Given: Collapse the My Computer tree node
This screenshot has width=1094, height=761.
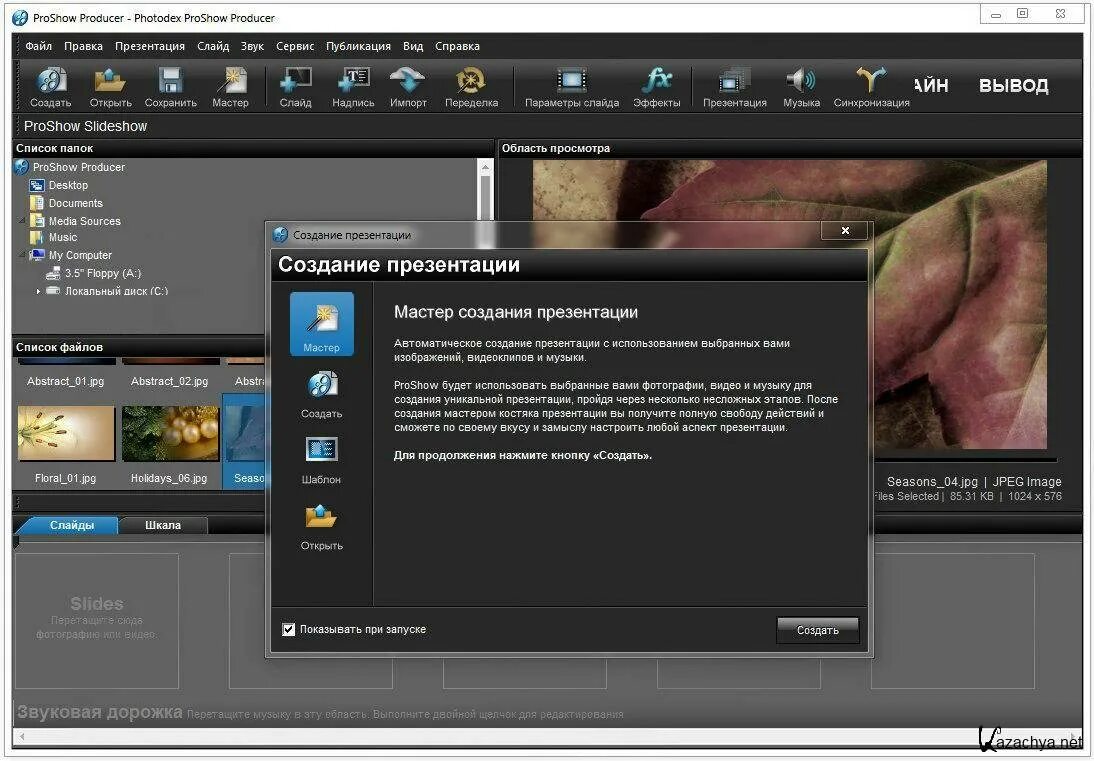Looking at the screenshot, I should [x=22, y=255].
